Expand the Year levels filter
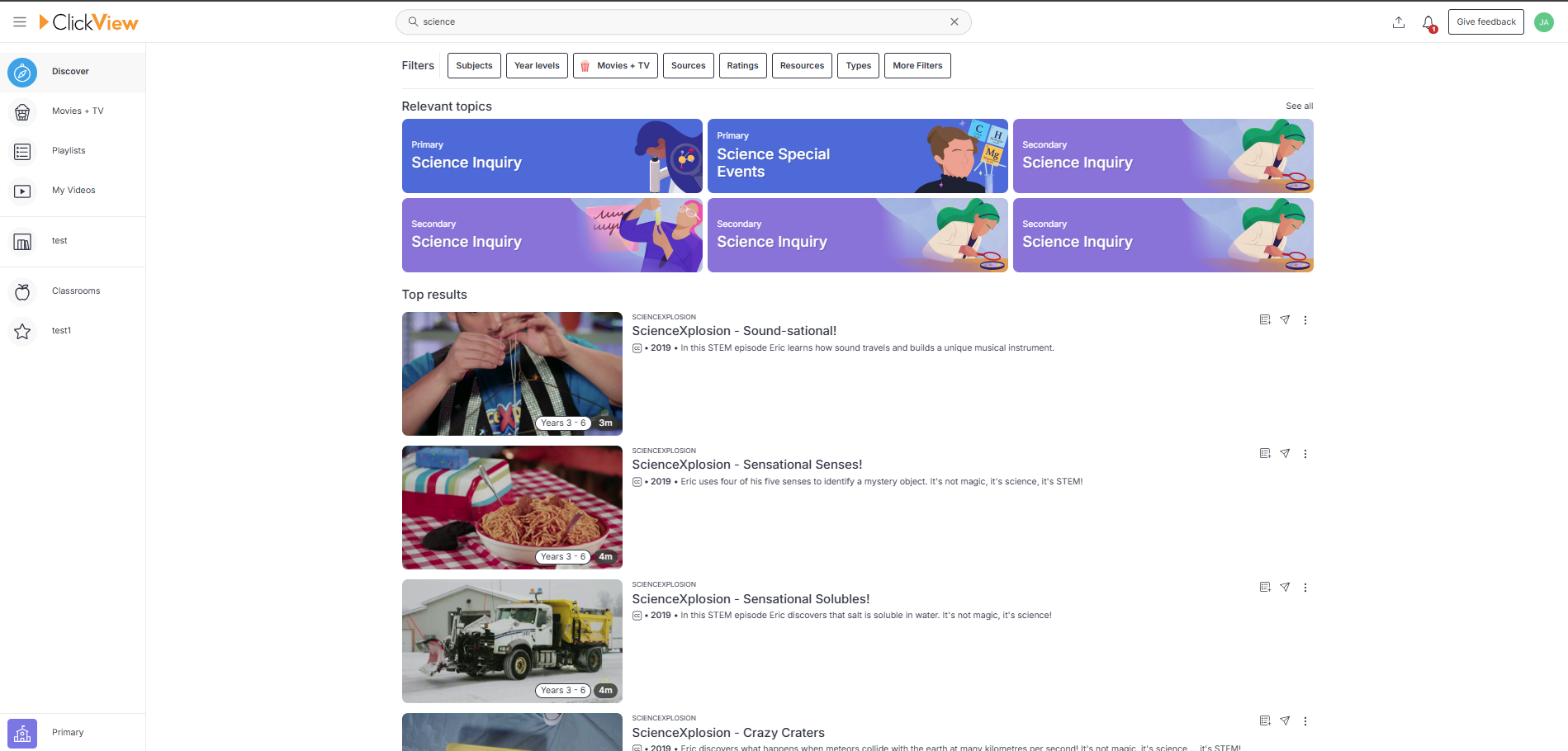The width and height of the screenshot is (1568, 751). [537, 66]
